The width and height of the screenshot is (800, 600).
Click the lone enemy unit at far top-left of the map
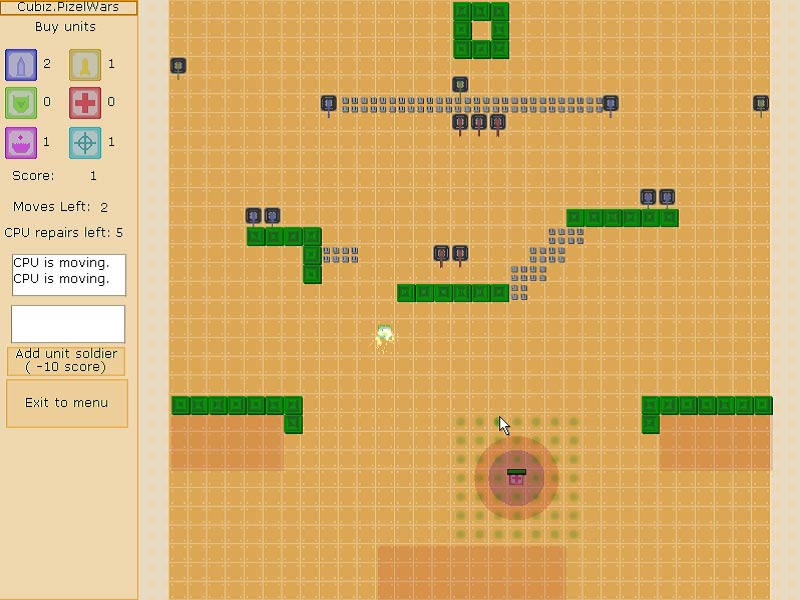point(178,66)
